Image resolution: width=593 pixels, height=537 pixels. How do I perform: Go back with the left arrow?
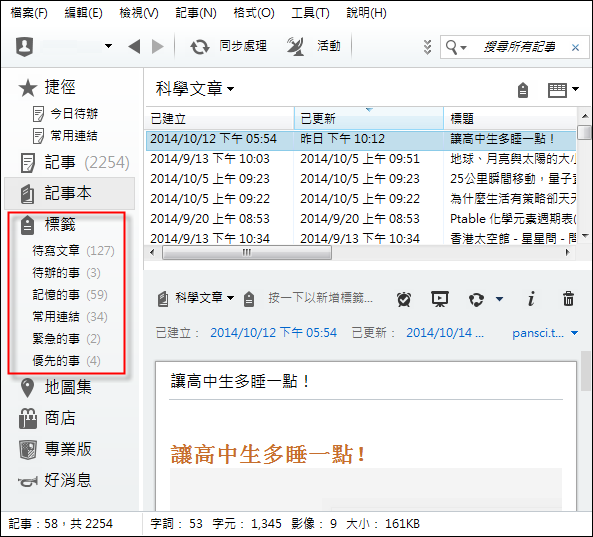134,47
